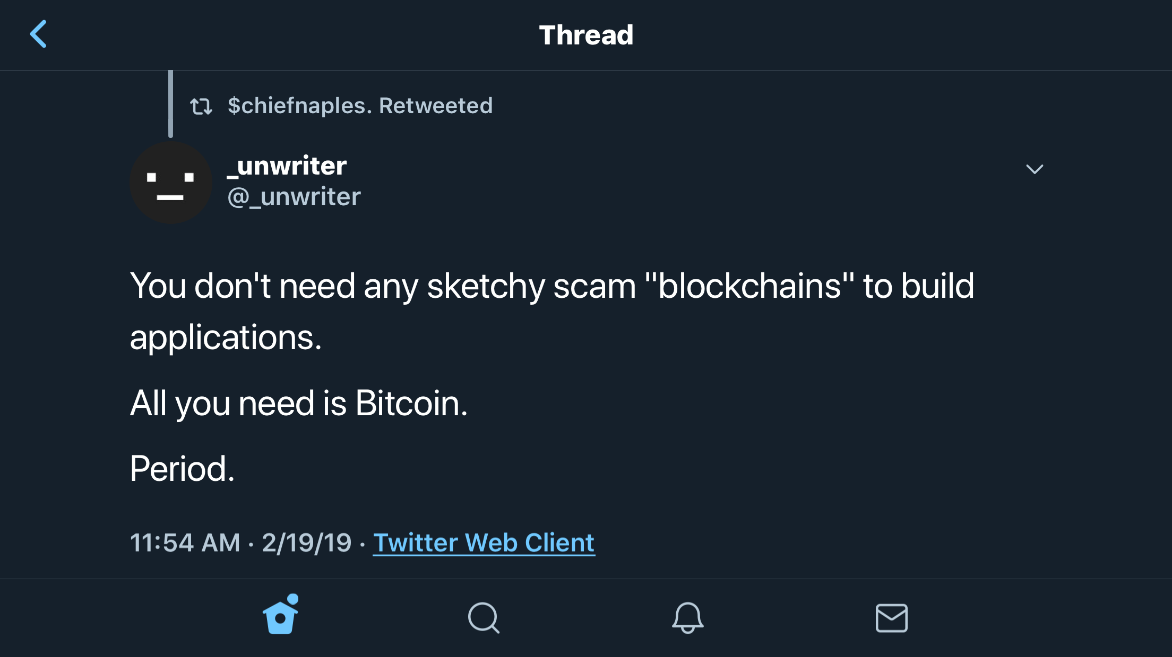This screenshot has height=657, width=1172.
Task: Open the Notifications bell tab
Action: 687,618
